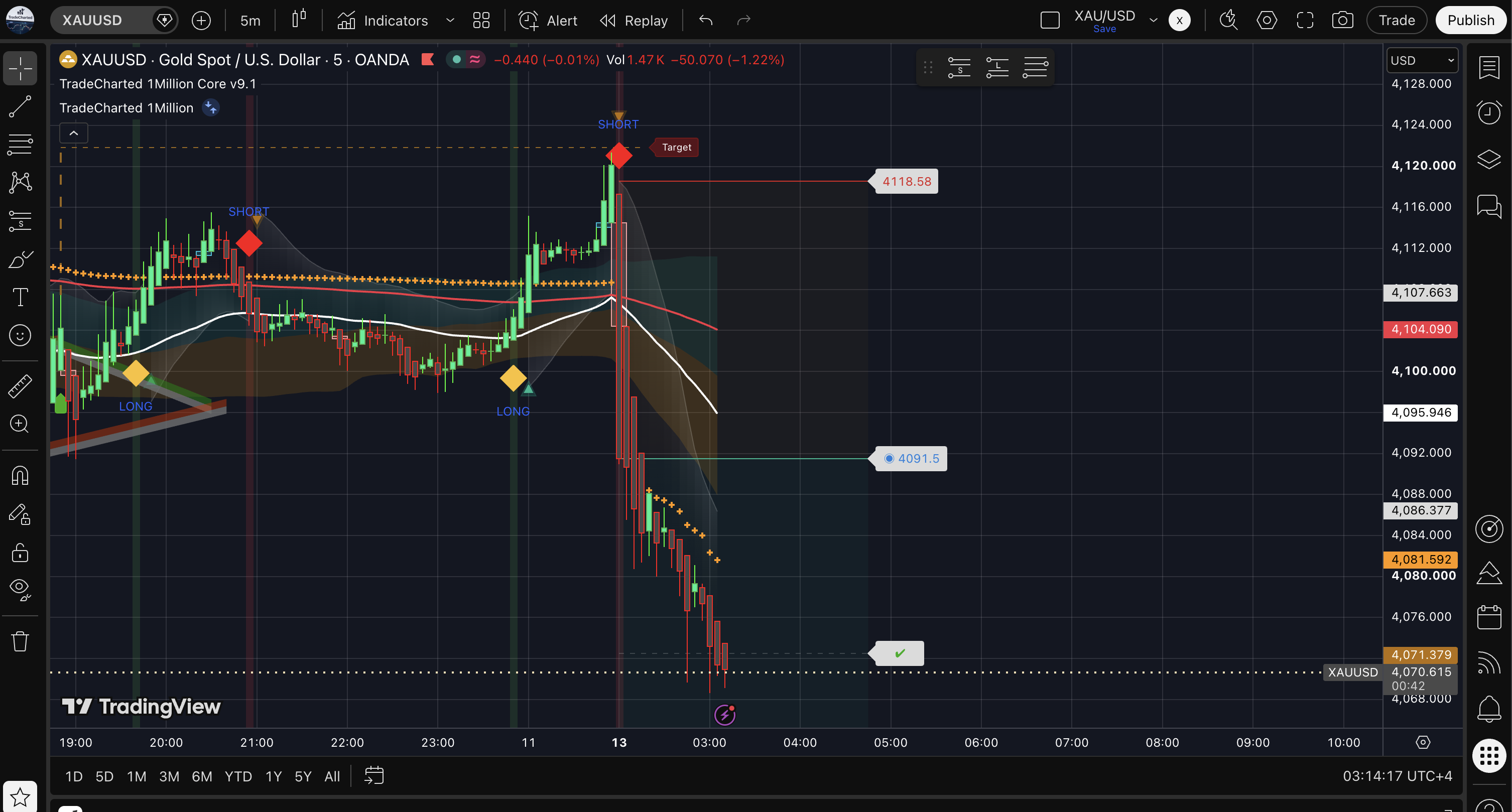Click the TradeCharted 1Million indicator label
Screen dimensions: 1512x812
[x=126, y=108]
